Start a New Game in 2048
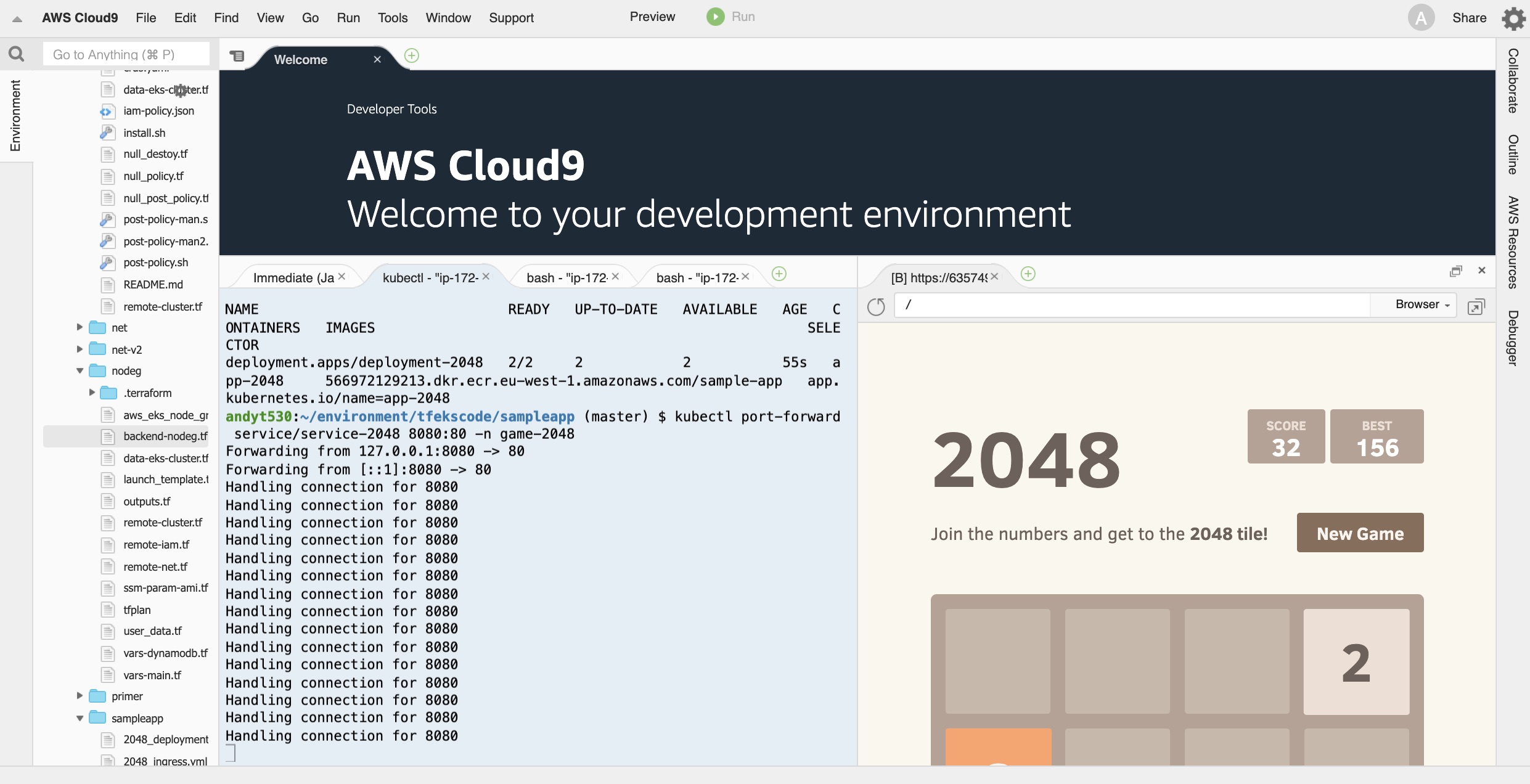The width and height of the screenshot is (1530, 784). [1360, 533]
